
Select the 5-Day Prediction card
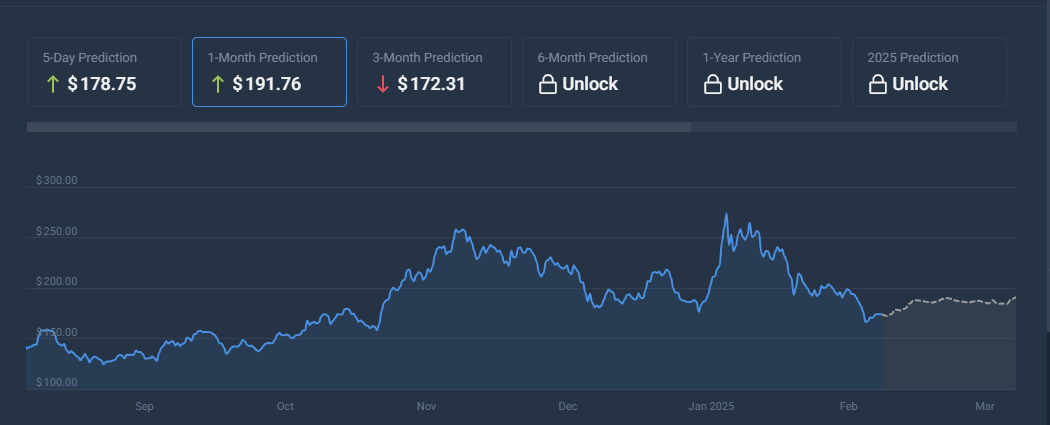[104, 72]
